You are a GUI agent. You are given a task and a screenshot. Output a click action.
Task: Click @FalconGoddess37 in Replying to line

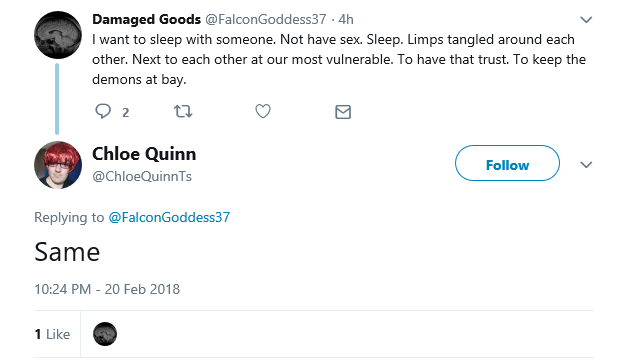click(x=169, y=217)
